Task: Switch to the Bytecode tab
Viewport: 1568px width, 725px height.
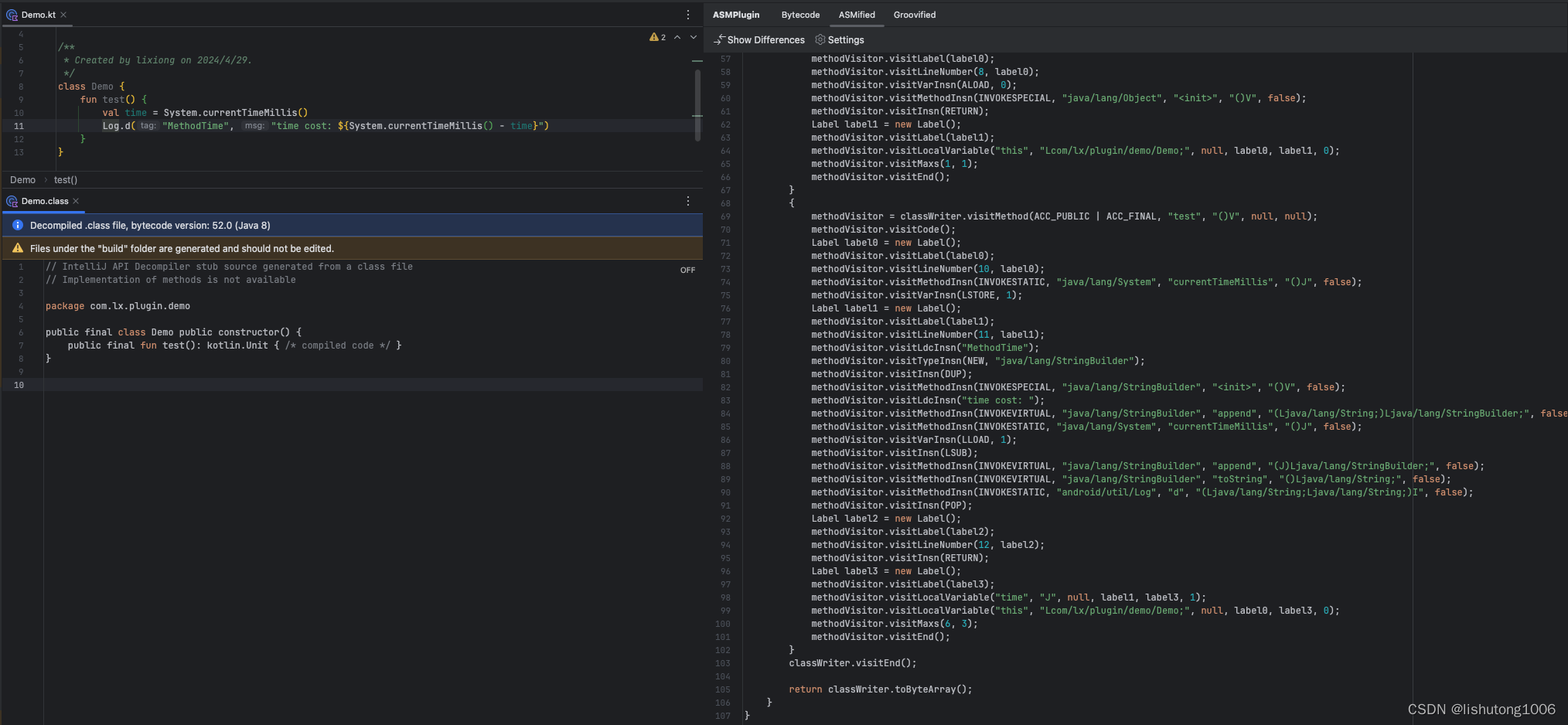Action: coord(800,15)
